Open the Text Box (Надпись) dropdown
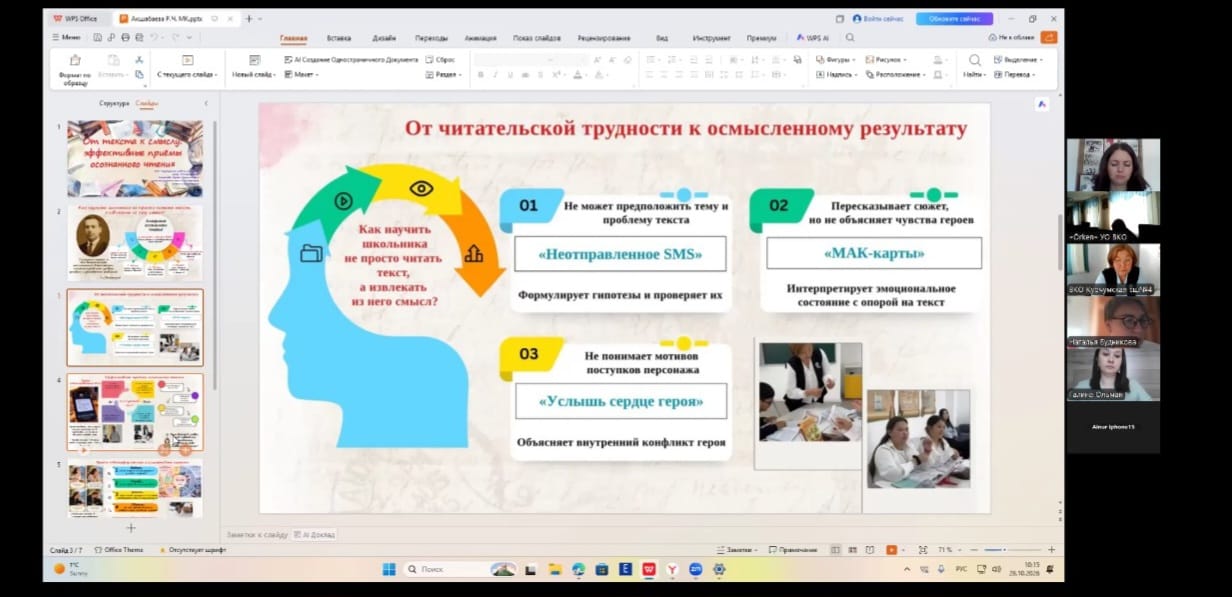Viewport: 1232px width, 597px height. pos(837,75)
